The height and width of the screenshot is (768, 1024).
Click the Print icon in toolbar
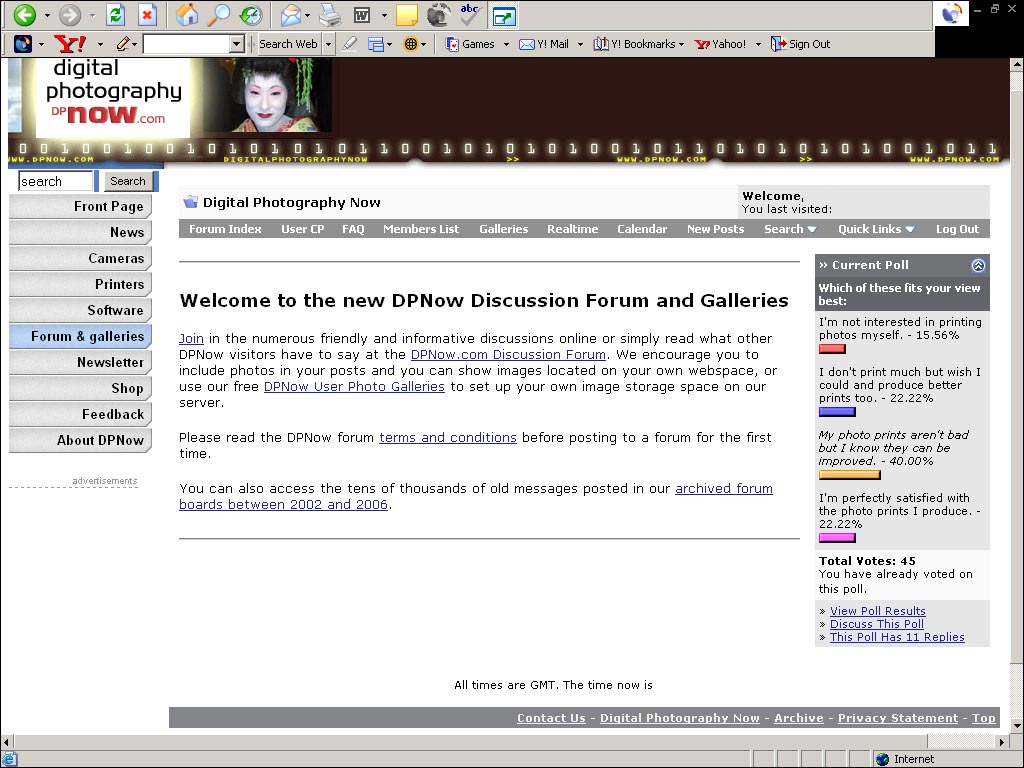click(x=330, y=15)
